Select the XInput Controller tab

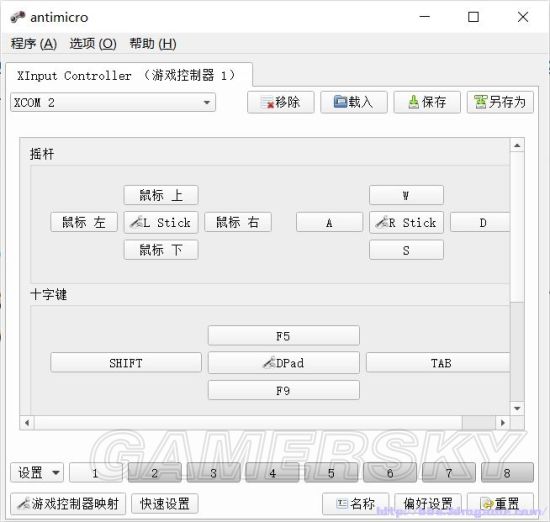(128, 75)
